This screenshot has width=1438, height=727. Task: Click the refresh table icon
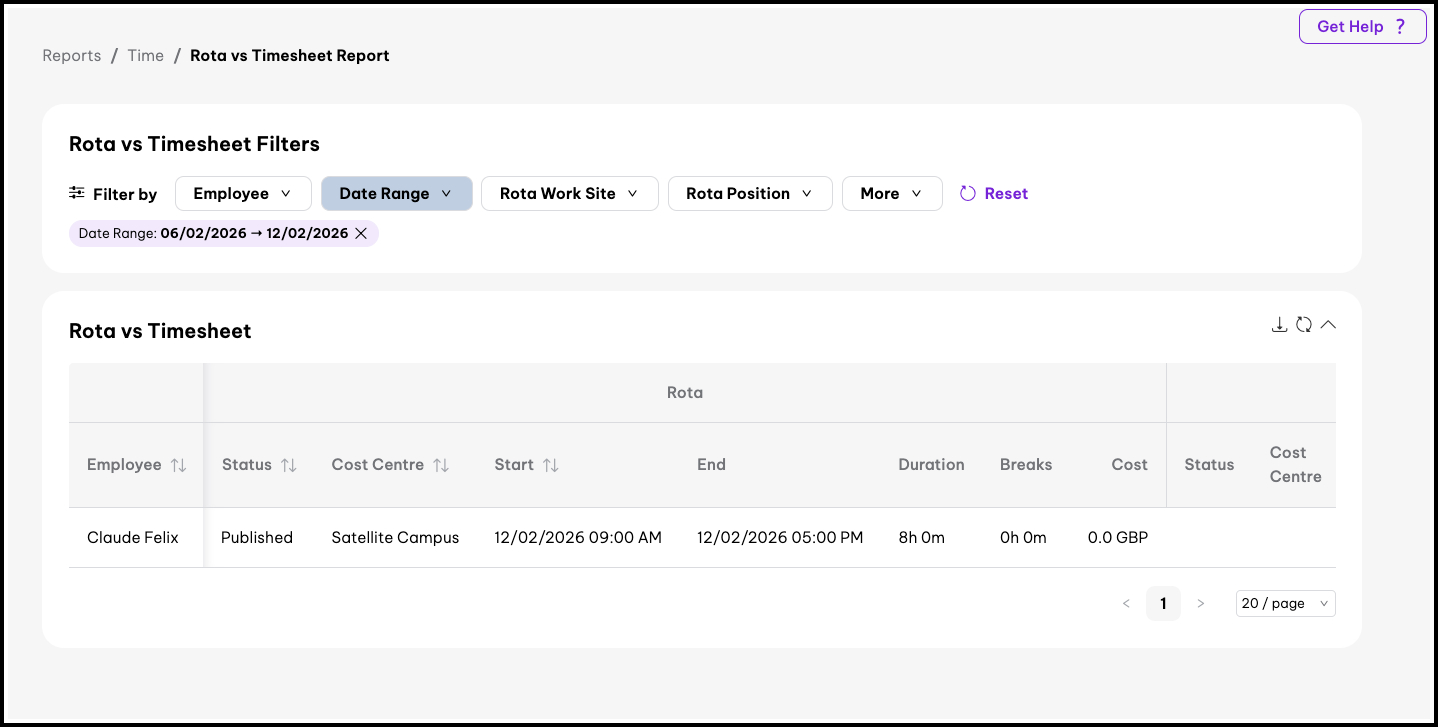(1304, 324)
